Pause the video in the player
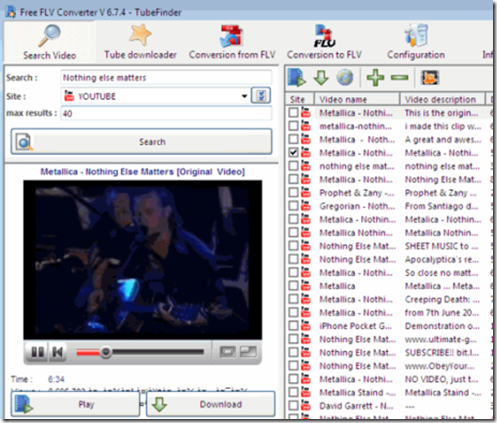The width and height of the screenshot is (497, 423). [37, 352]
